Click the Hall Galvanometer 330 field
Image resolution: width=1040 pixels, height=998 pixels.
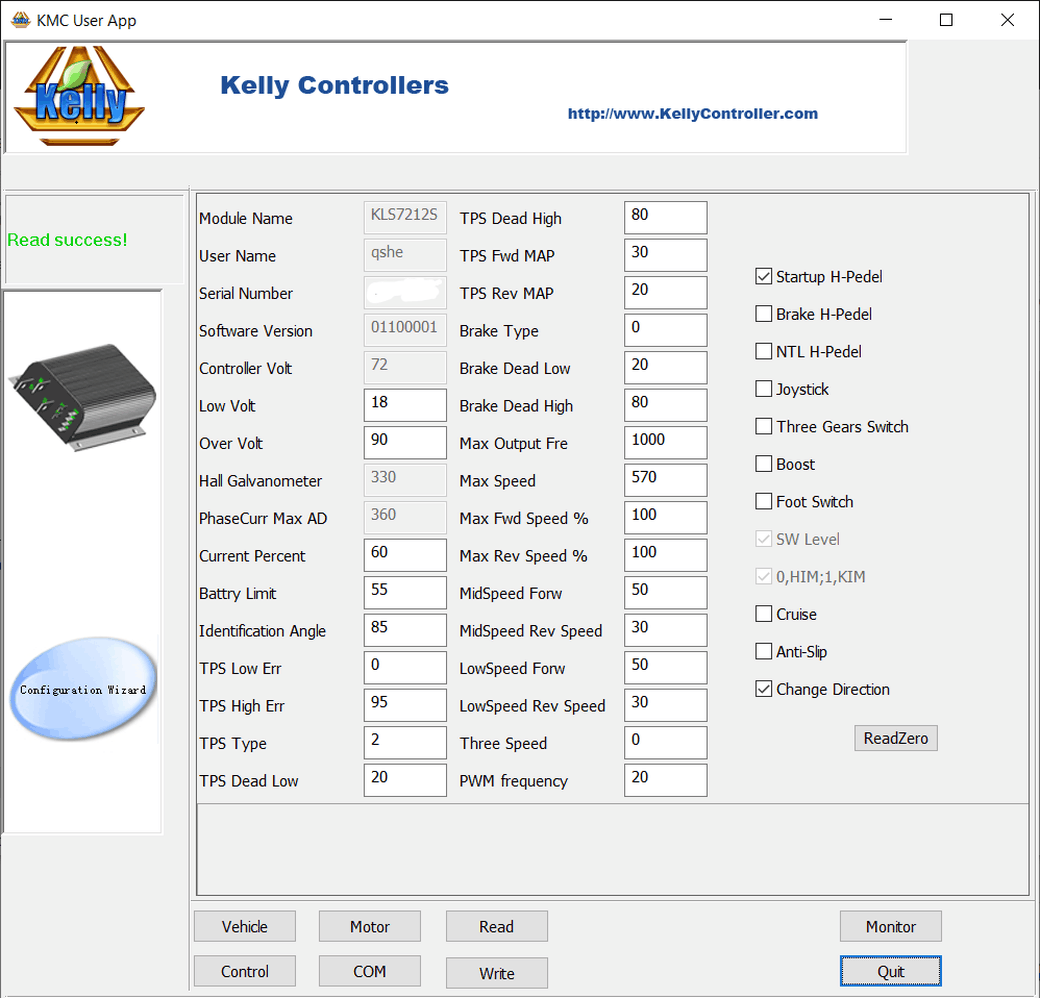[405, 480]
